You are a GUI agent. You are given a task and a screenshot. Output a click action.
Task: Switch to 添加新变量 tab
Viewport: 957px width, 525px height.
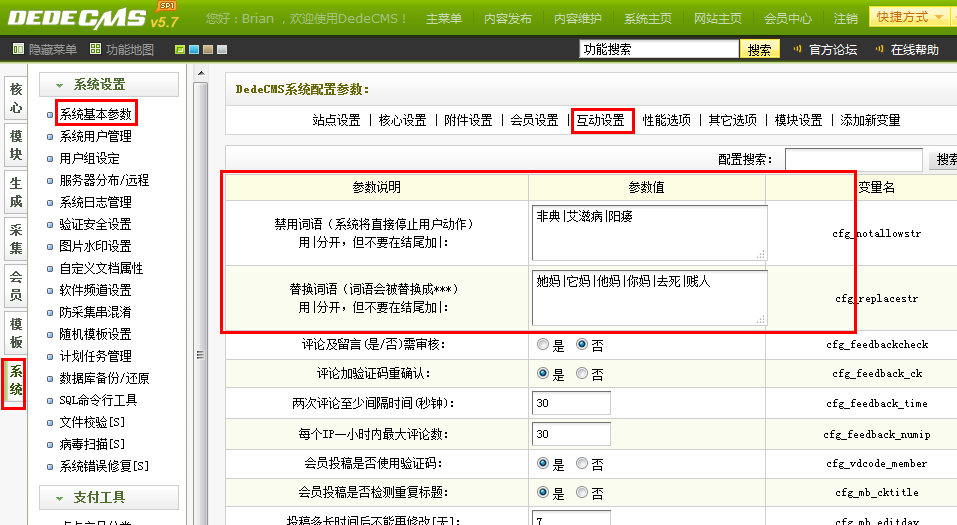coord(870,120)
